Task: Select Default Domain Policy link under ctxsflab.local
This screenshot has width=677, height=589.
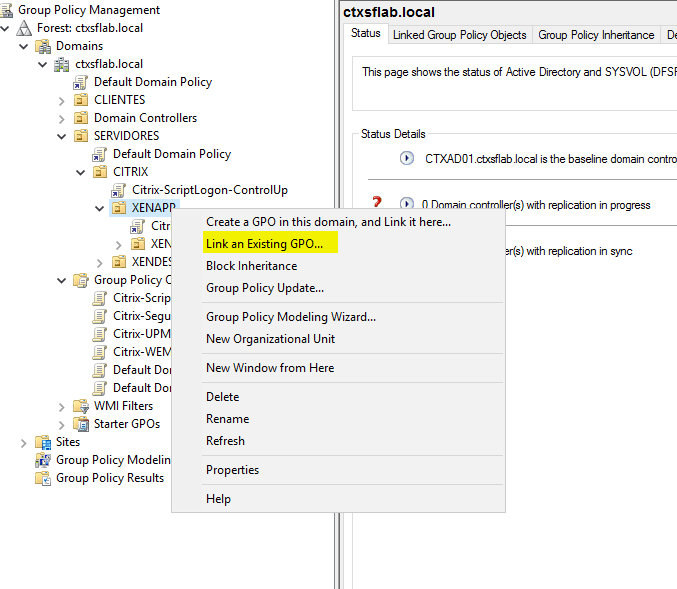Action: [x=153, y=82]
